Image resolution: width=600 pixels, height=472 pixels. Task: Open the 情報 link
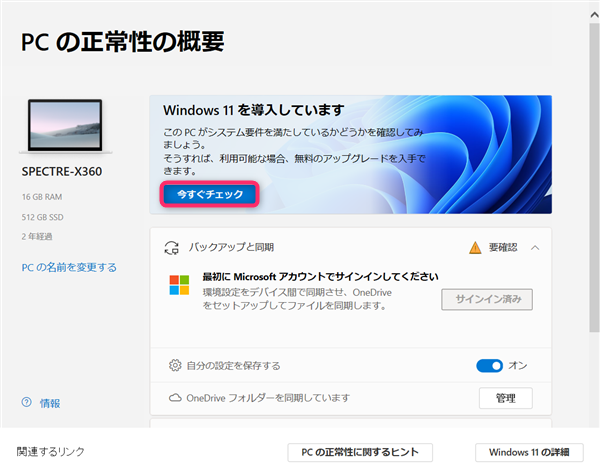click(x=50, y=403)
